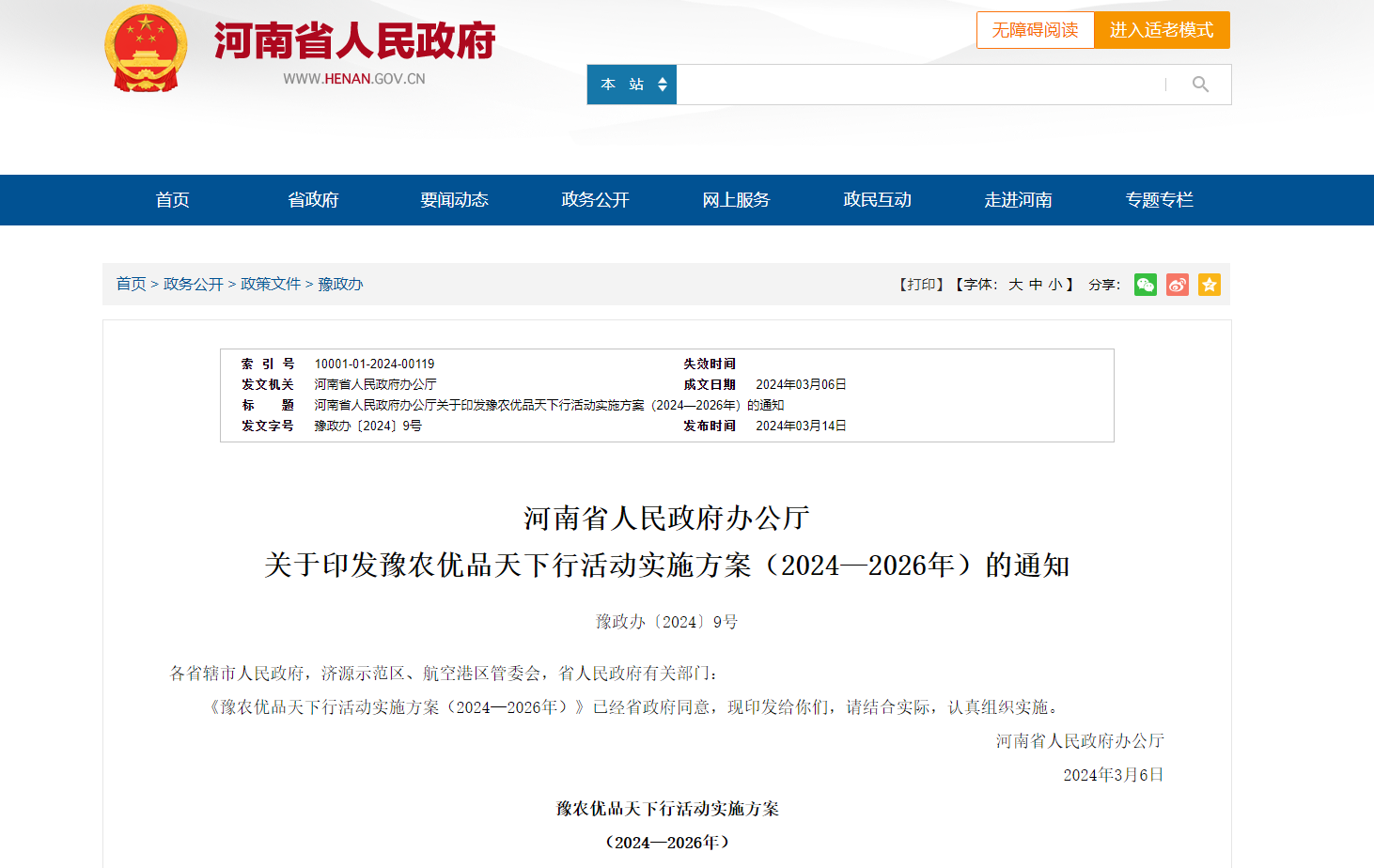Enter elderly mode via 进入适老模式
This screenshot has width=1374, height=868.
point(1162,30)
